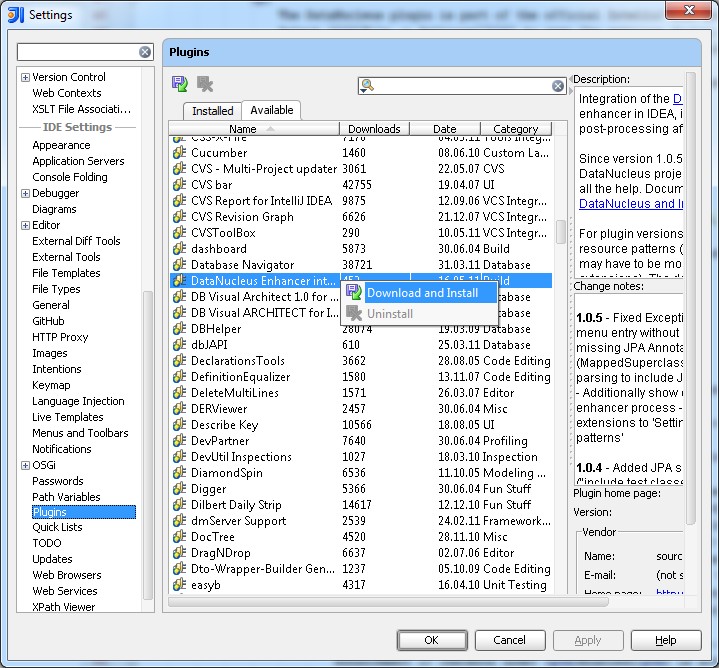719x668 pixels.
Task: Expand the Editor settings node
Action: (x=25, y=225)
